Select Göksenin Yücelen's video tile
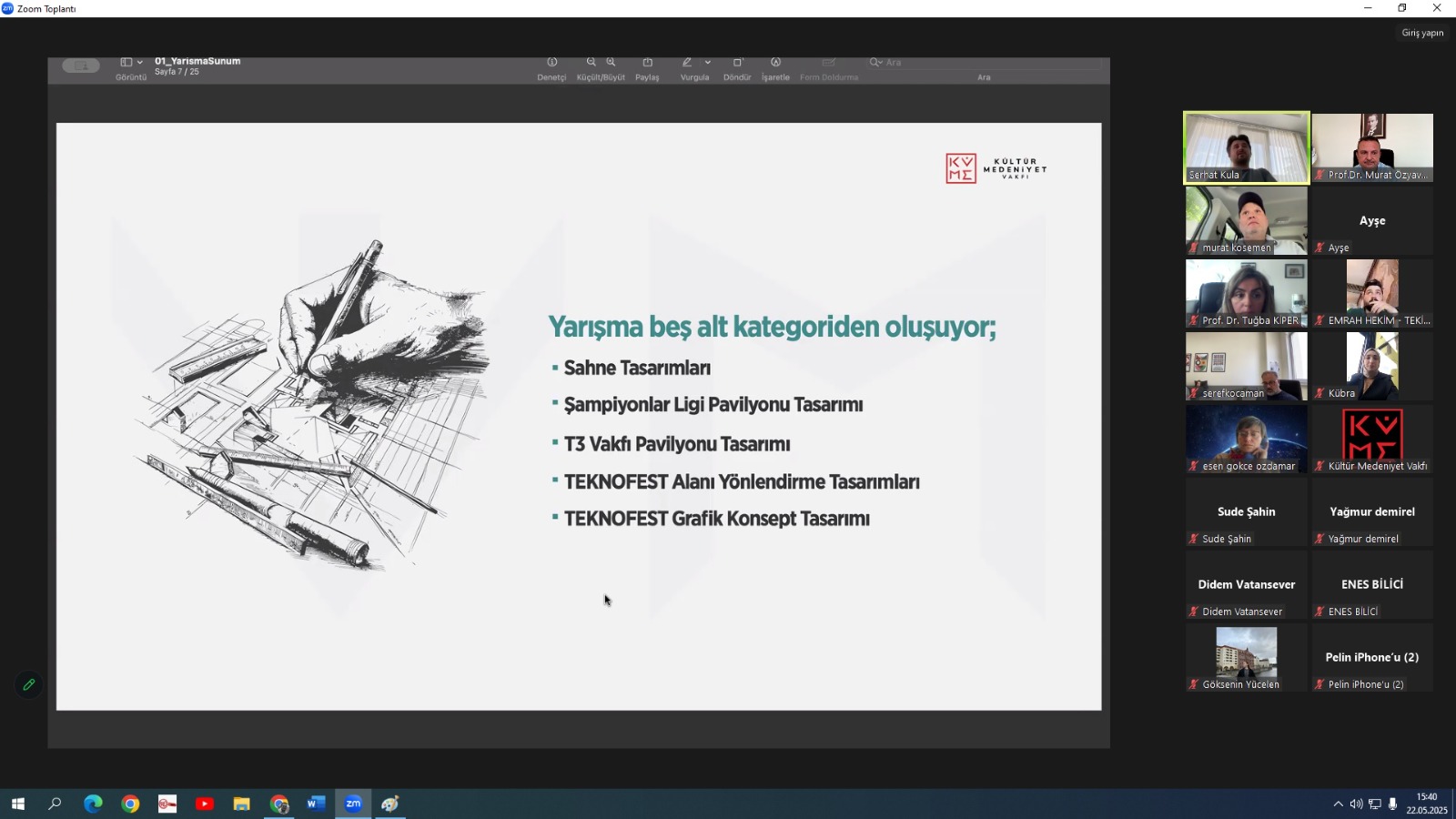This screenshot has width=1456, height=819. coord(1247,657)
